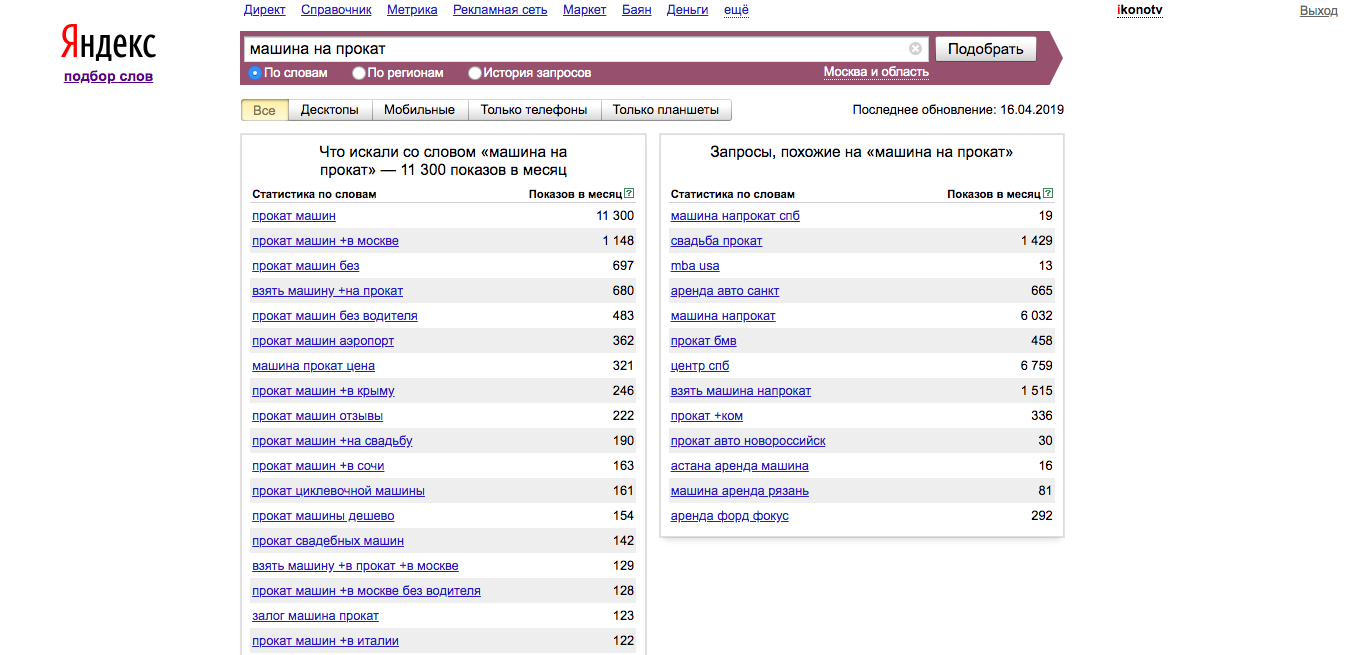Open the "прокат машин без водителя" query link
1366x655 pixels.
coord(335,316)
